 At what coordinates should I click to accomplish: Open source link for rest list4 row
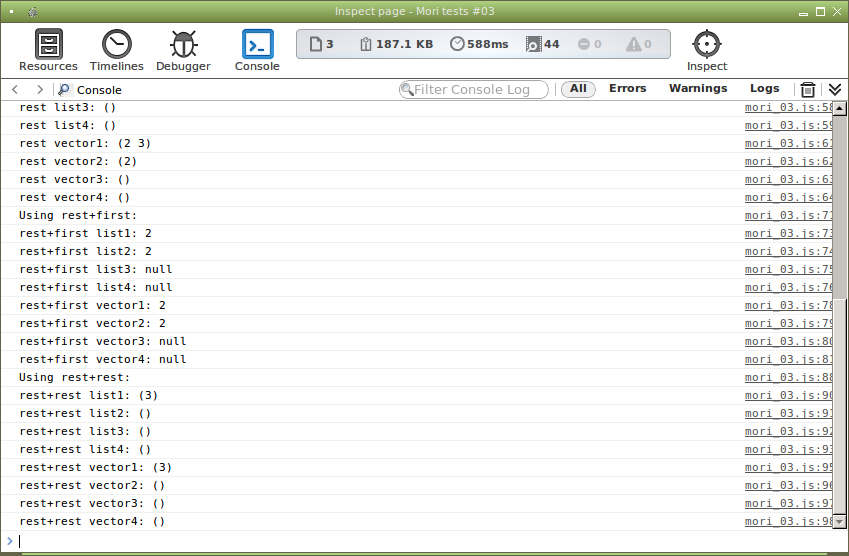(x=788, y=125)
